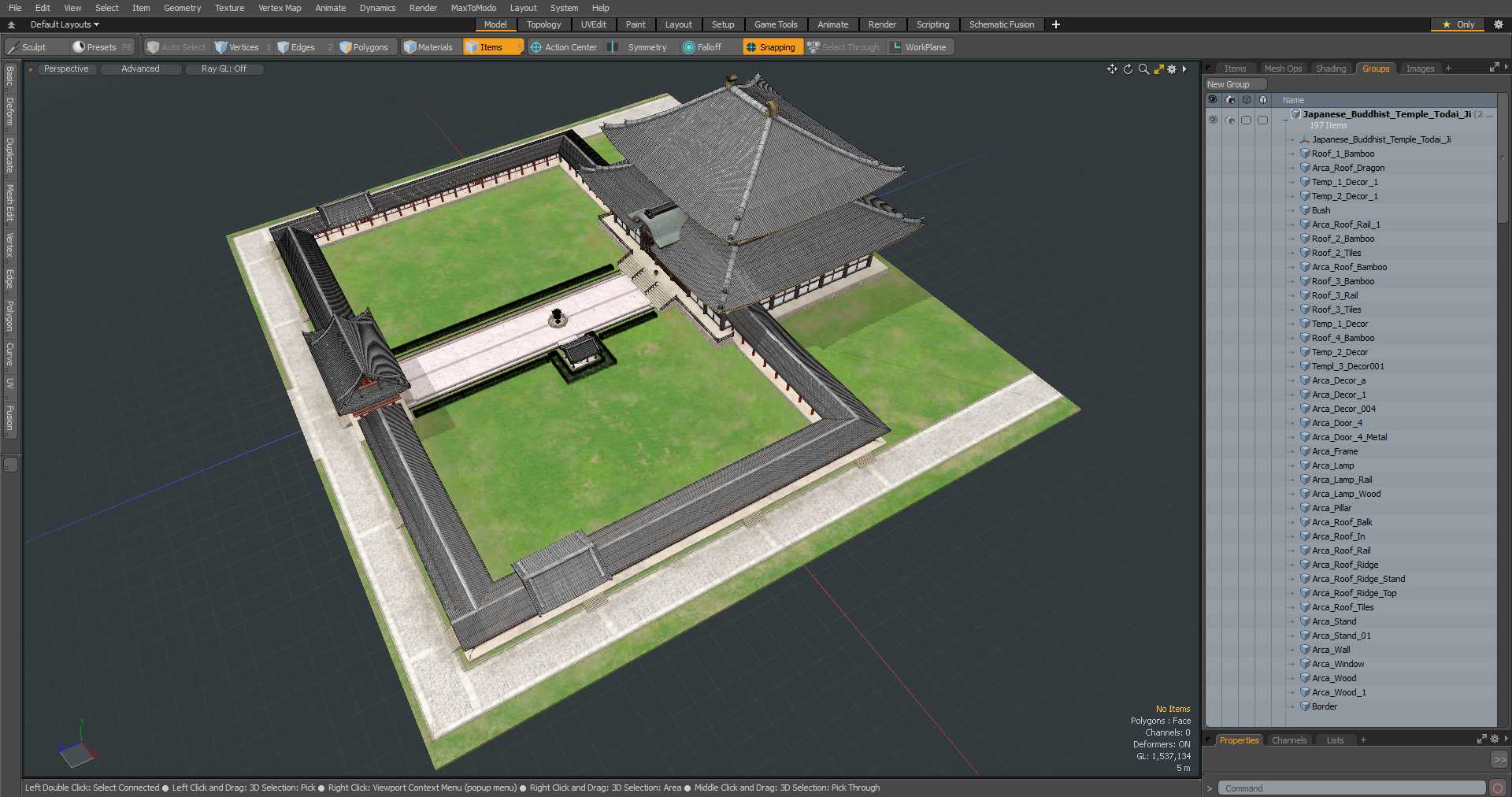Click the render camera column header
Viewport: 1512px width, 797px height.
(x=1230, y=100)
